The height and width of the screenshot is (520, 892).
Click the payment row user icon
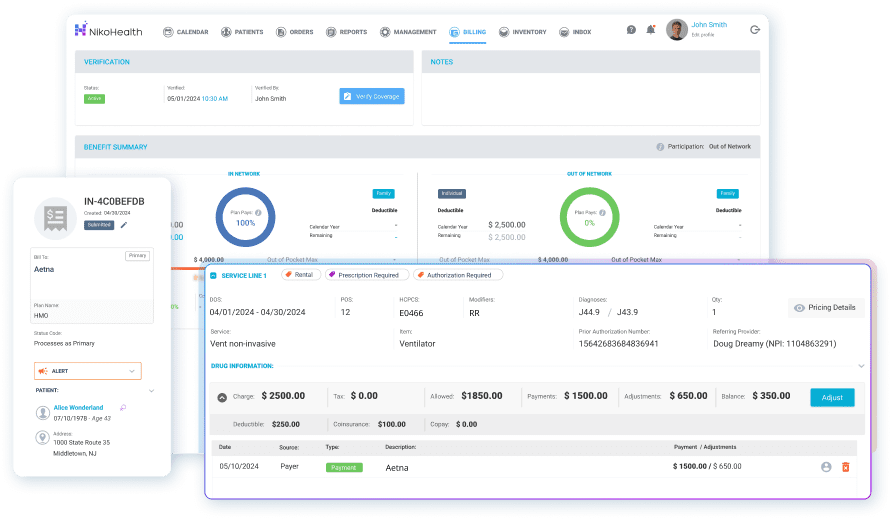coord(826,467)
